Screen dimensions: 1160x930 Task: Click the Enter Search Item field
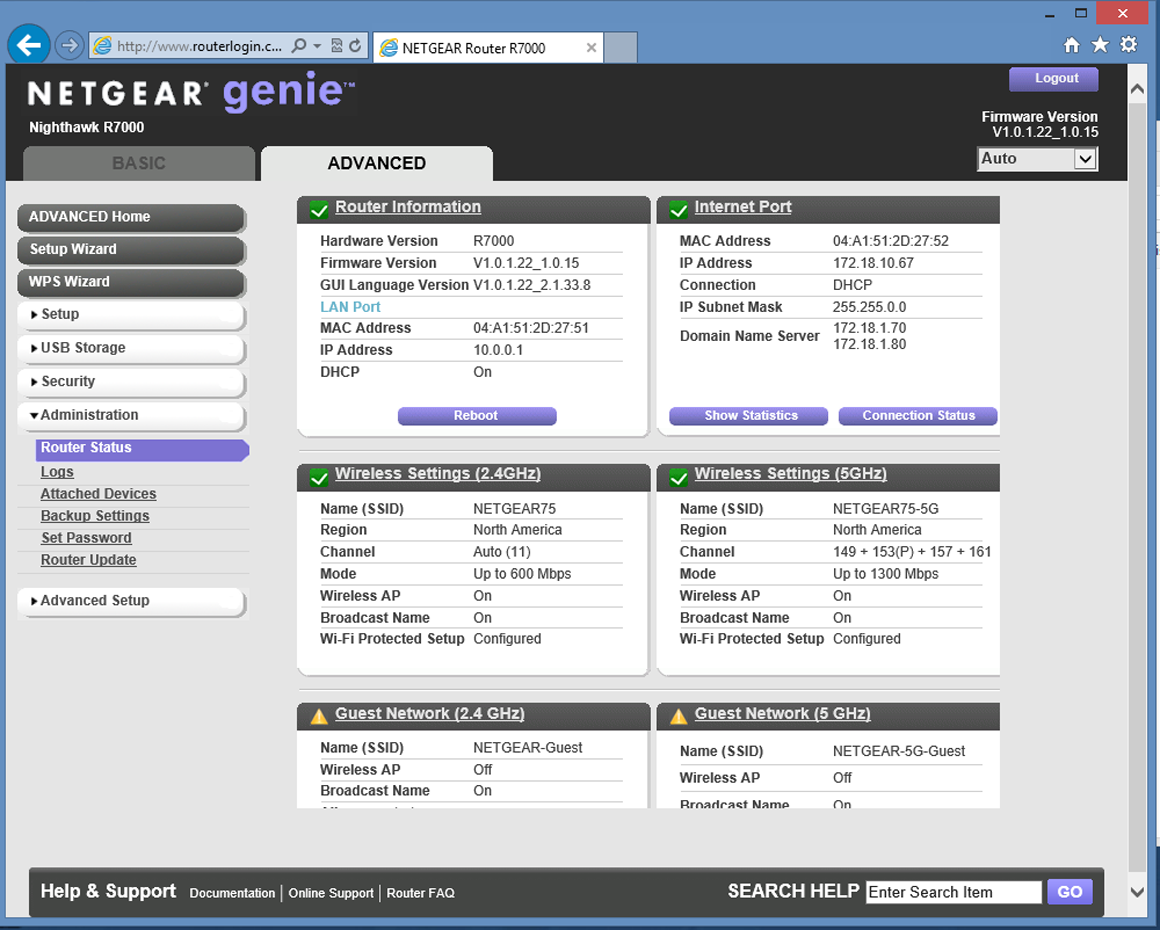click(953, 892)
